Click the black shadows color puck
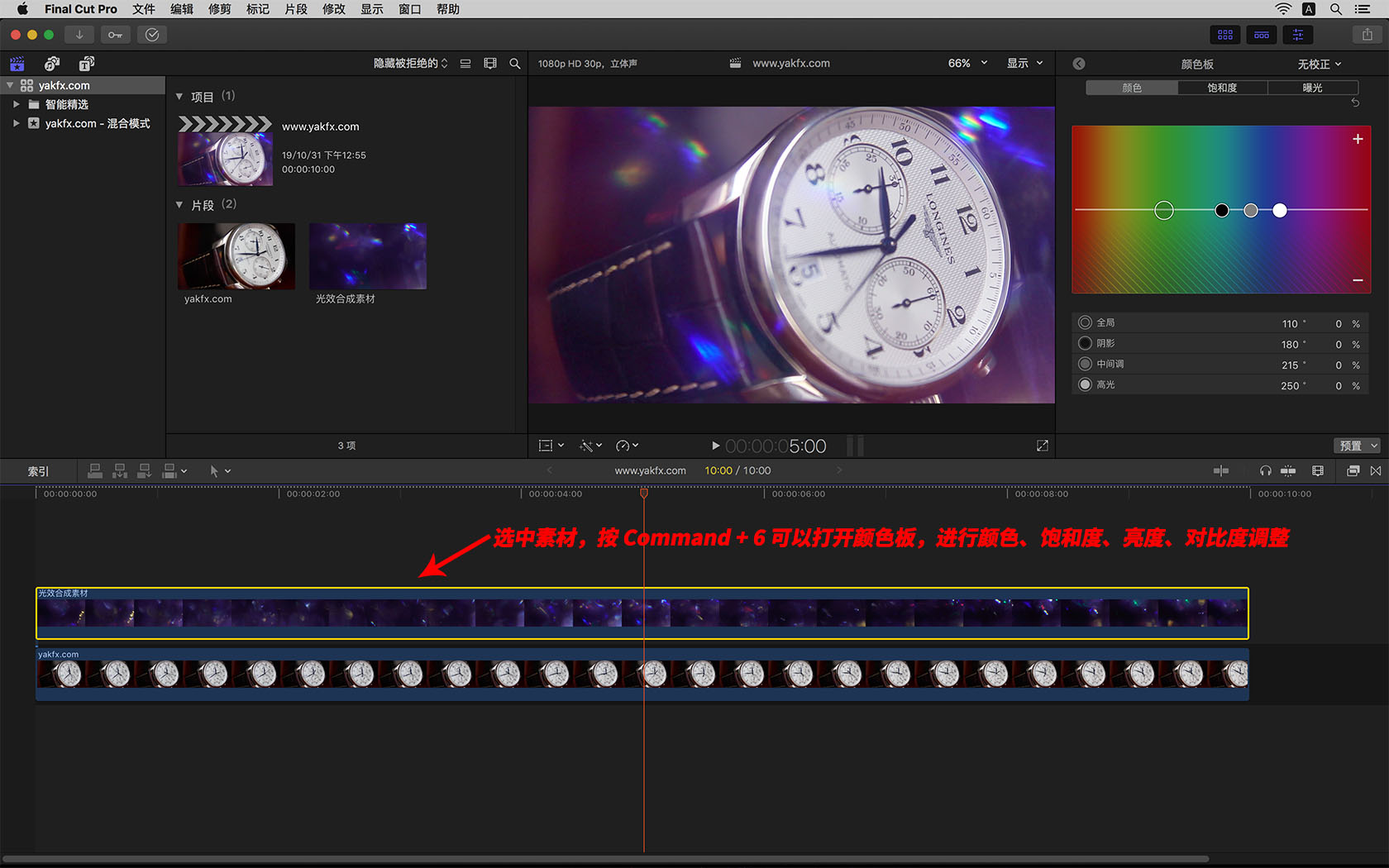Image resolution: width=1389 pixels, height=868 pixels. coord(1222,211)
